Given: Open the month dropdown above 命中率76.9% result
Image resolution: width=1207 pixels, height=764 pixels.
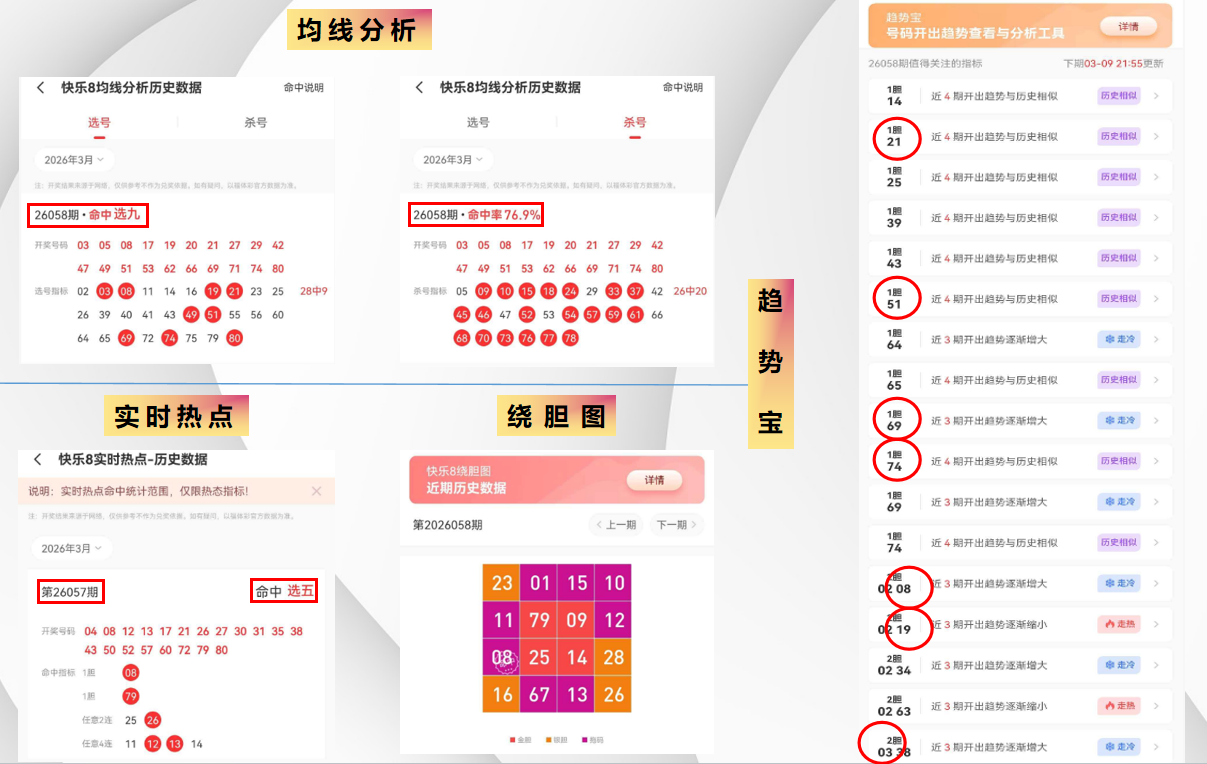Looking at the screenshot, I should (x=453, y=159).
